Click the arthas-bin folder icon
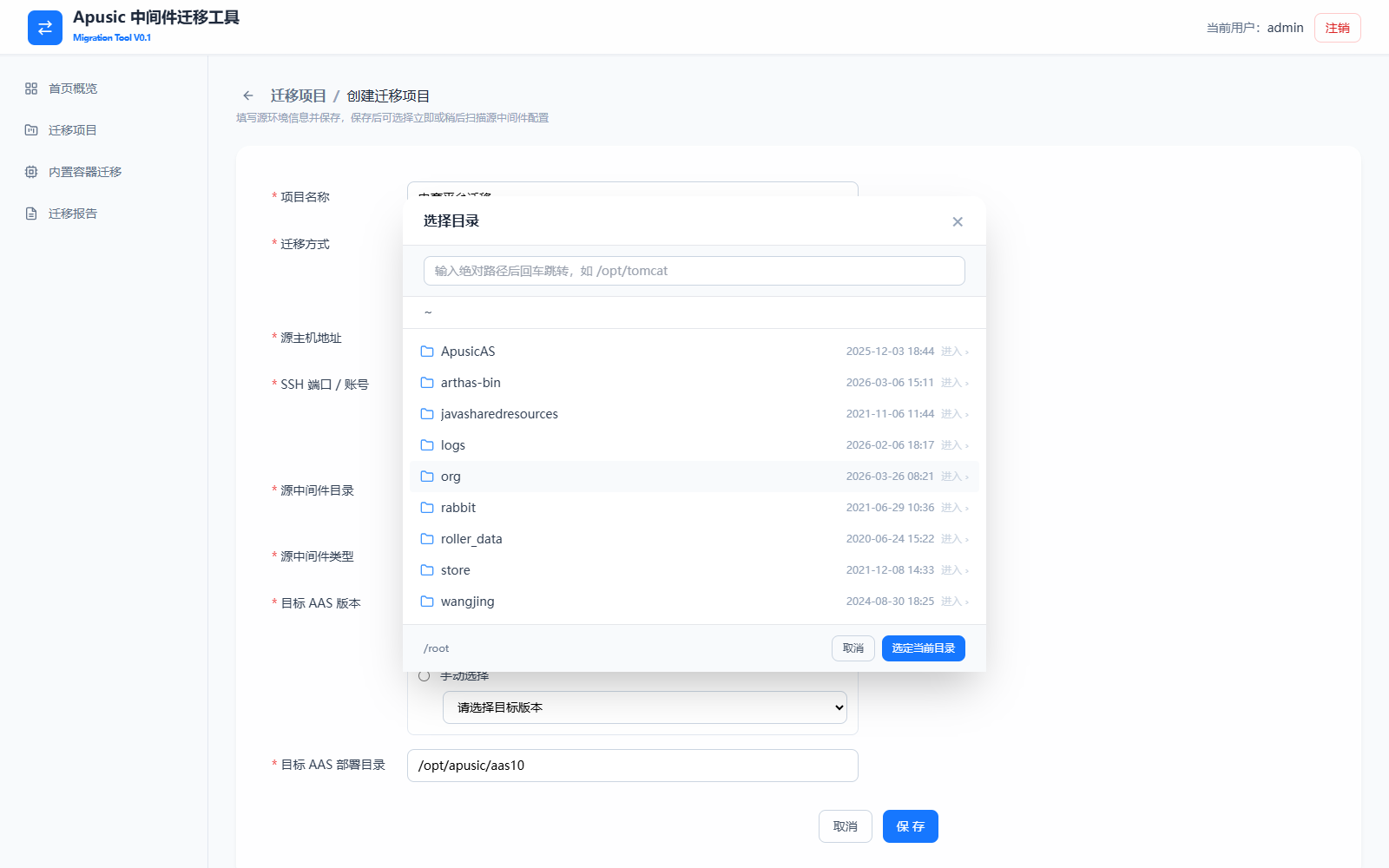Viewport: 1389px width, 868px height. (x=427, y=383)
